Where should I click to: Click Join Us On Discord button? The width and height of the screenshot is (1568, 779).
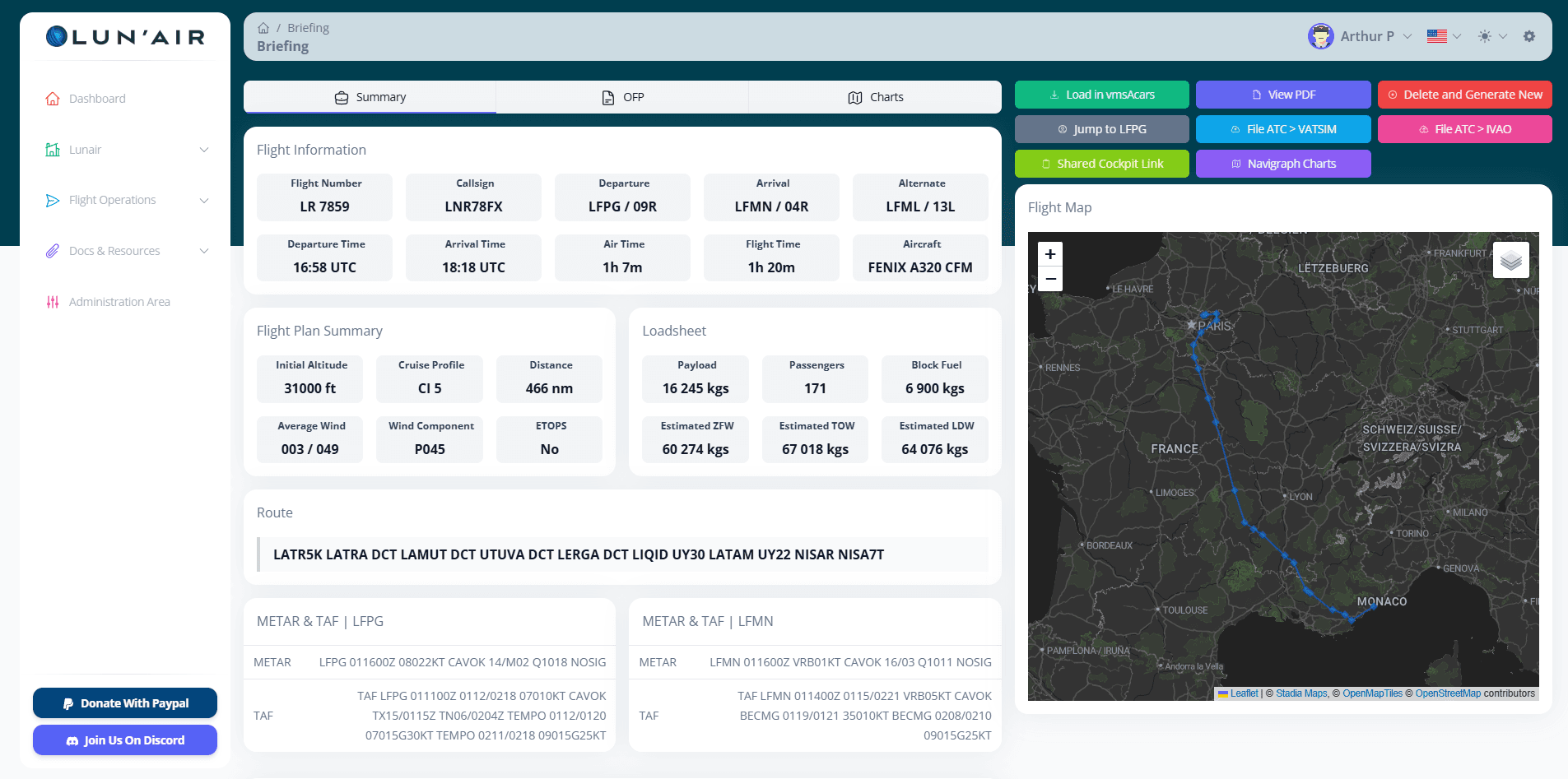[125, 740]
